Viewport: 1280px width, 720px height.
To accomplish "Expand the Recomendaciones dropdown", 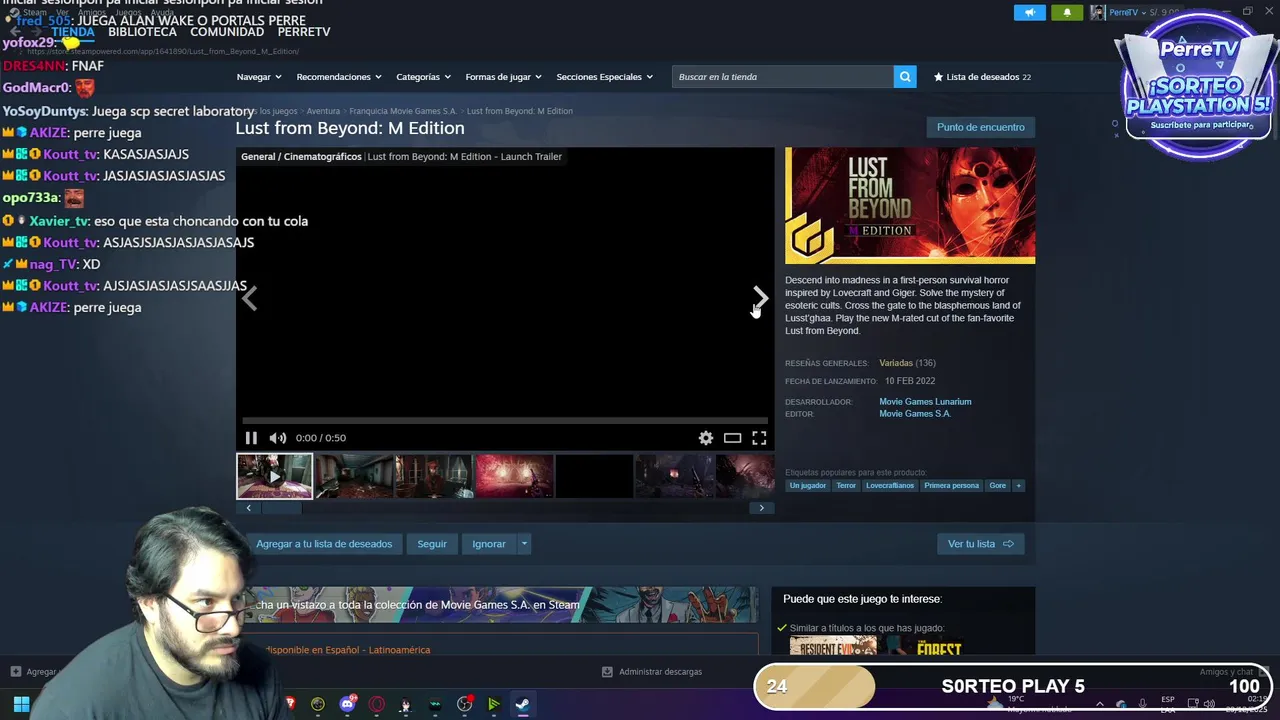I will (339, 77).
